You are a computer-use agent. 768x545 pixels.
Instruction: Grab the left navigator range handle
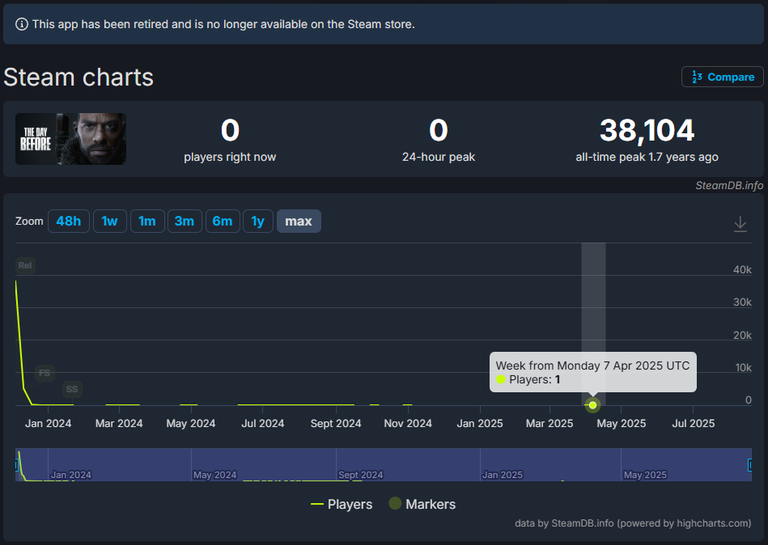[16, 465]
